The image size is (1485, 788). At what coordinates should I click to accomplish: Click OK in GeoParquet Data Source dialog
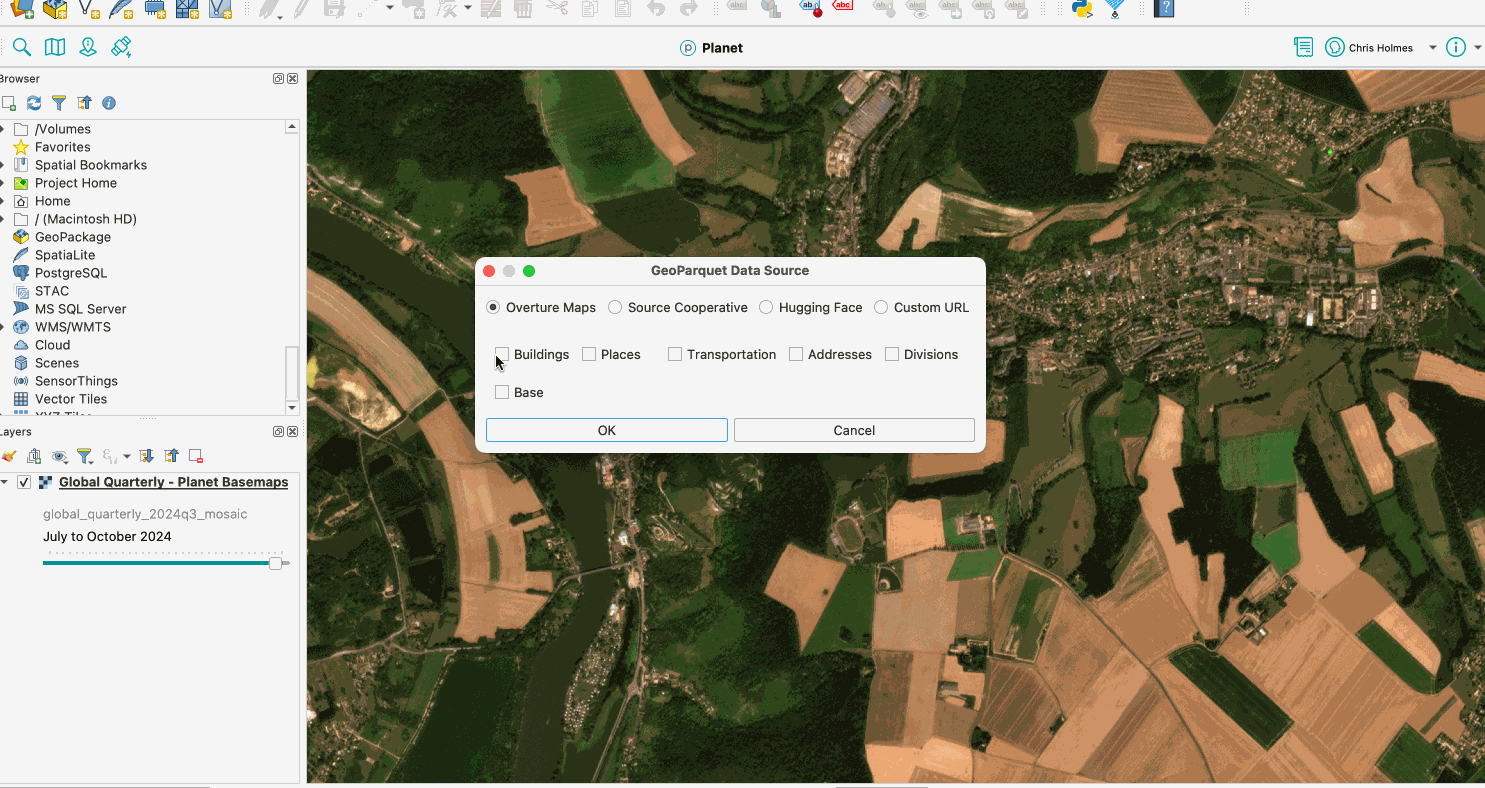(607, 430)
